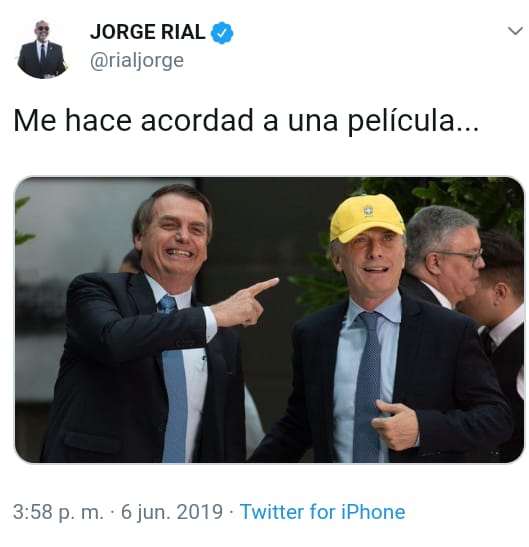Open Jorge Rial's profile avatar

42,49
